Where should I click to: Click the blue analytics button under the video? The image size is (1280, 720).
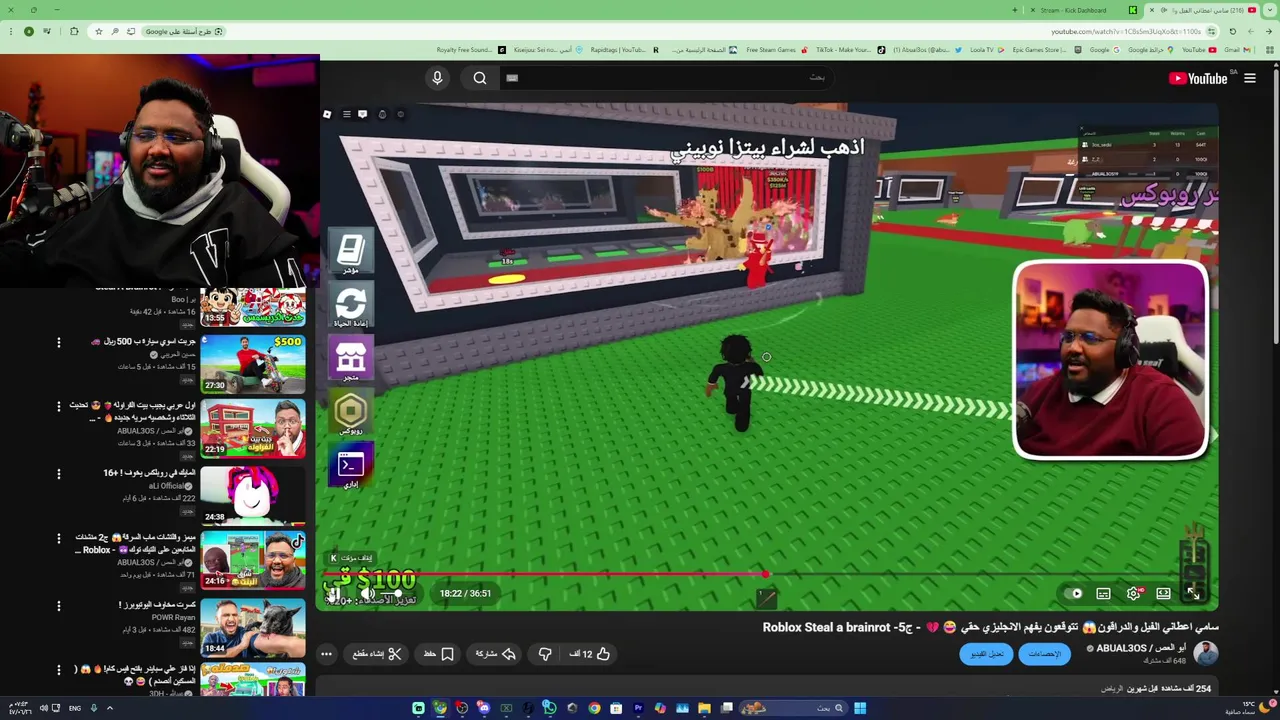[1045, 654]
